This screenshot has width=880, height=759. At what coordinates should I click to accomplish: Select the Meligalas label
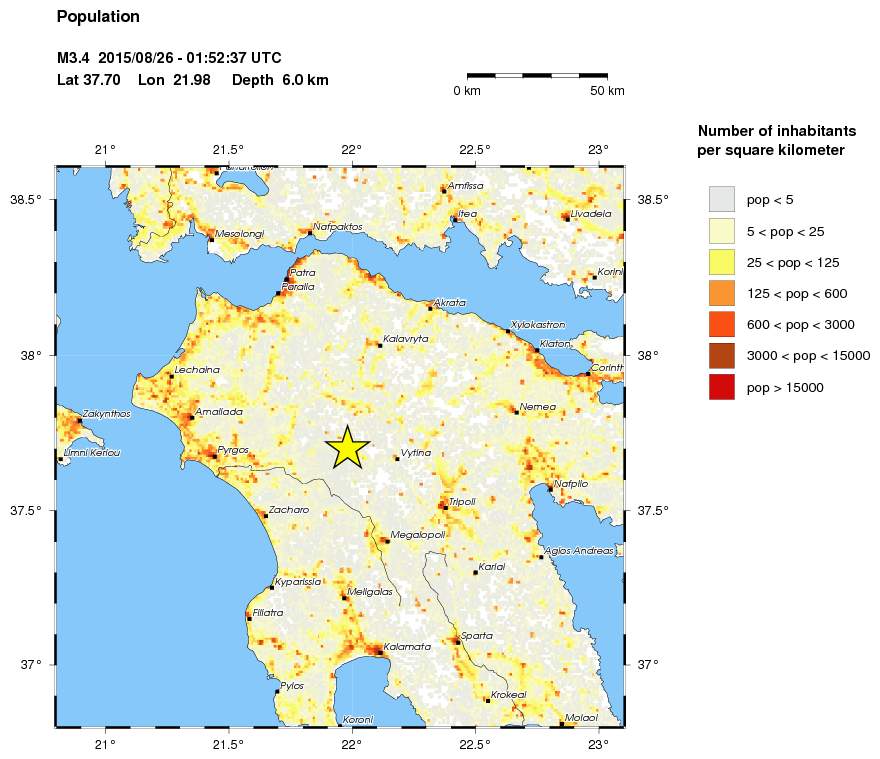tap(370, 592)
